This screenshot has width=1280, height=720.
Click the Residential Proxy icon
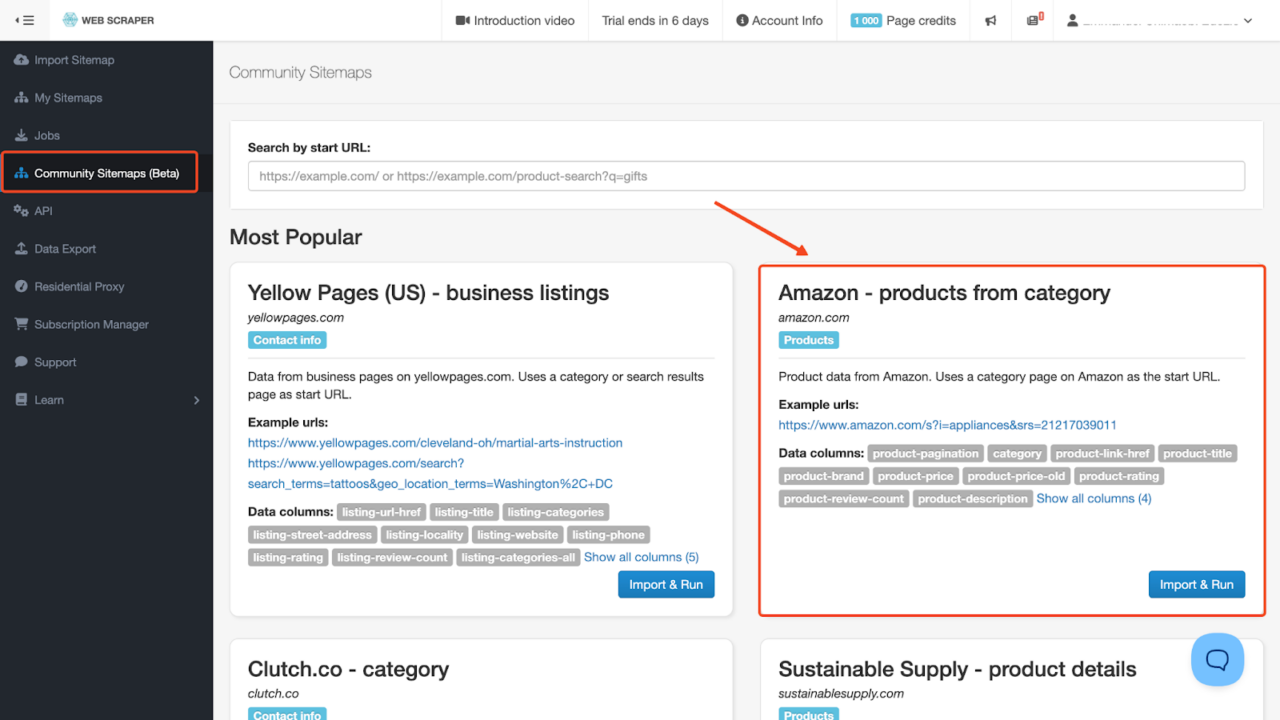21,287
